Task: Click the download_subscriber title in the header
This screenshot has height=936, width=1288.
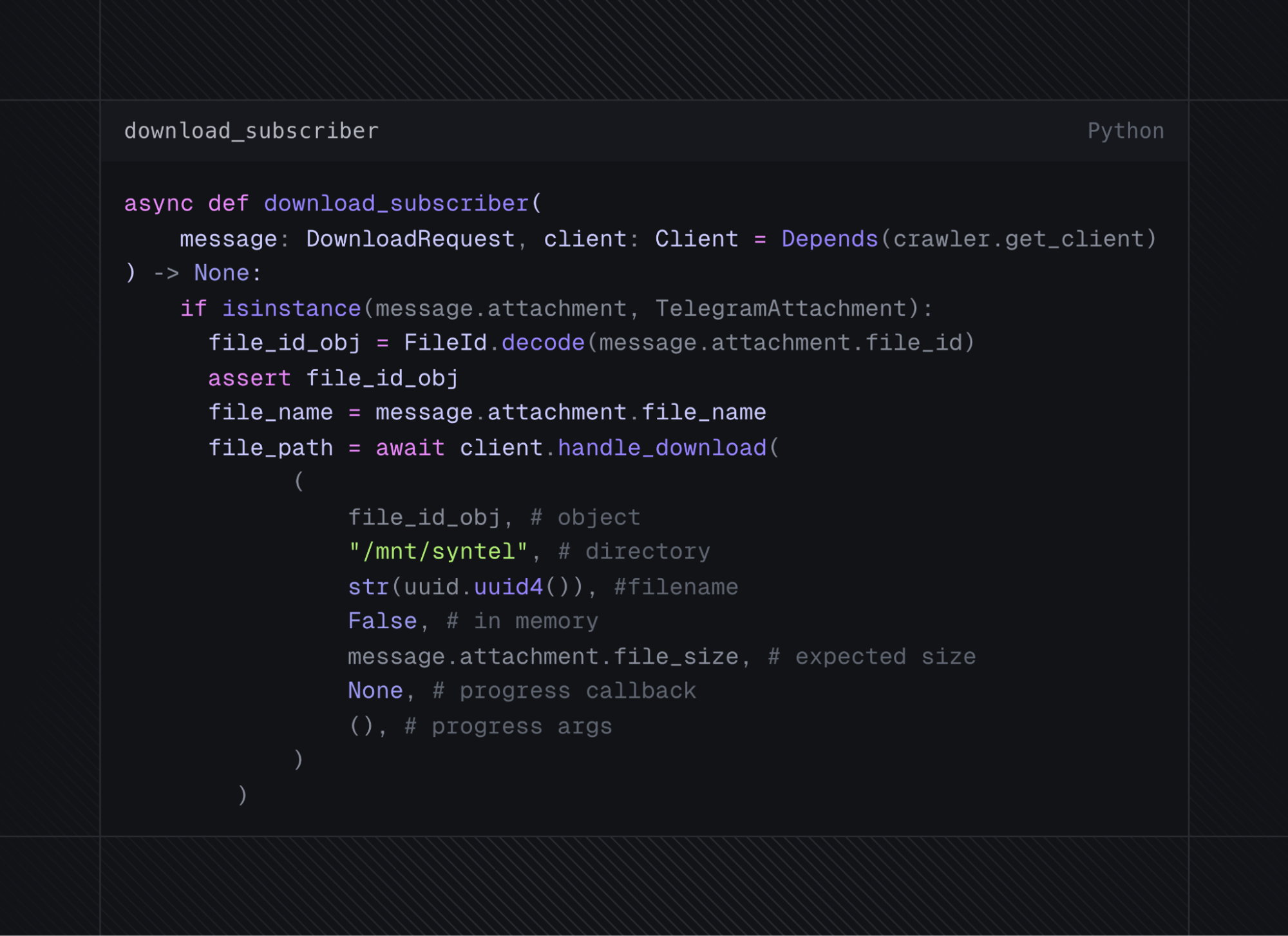Action: coord(251,131)
